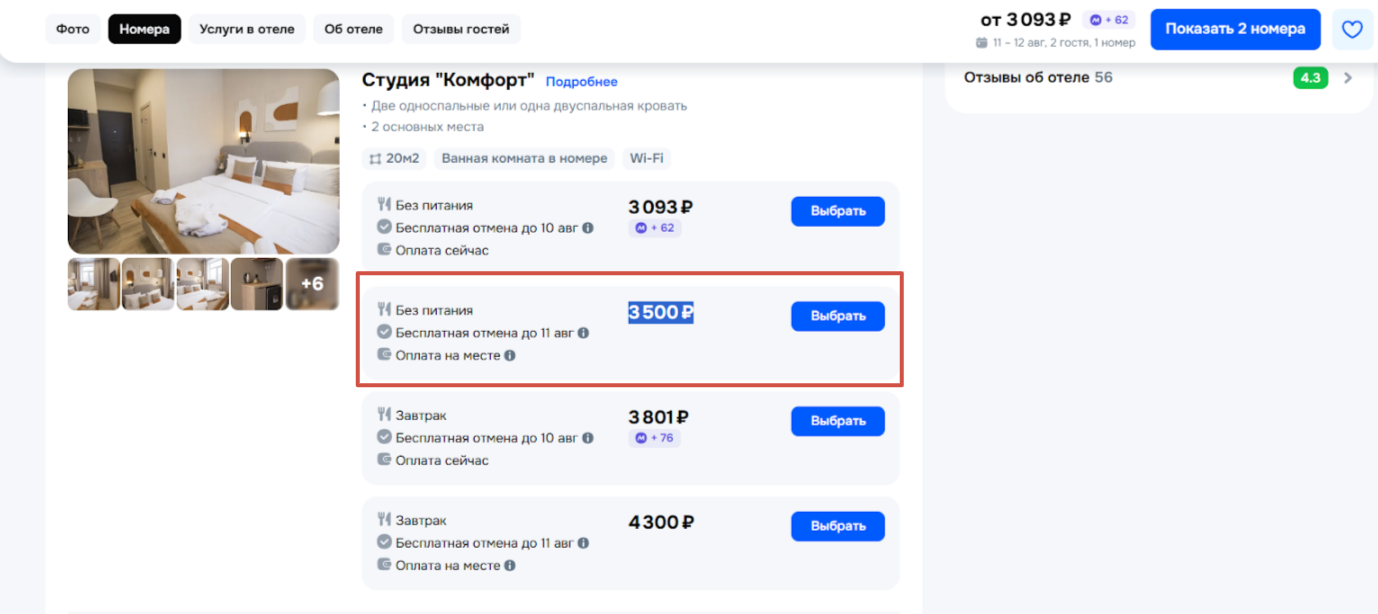This screenshot has width=1378, height=614.
Task: Add hotel to favorites with heart icon
Action: (1352, 29)
